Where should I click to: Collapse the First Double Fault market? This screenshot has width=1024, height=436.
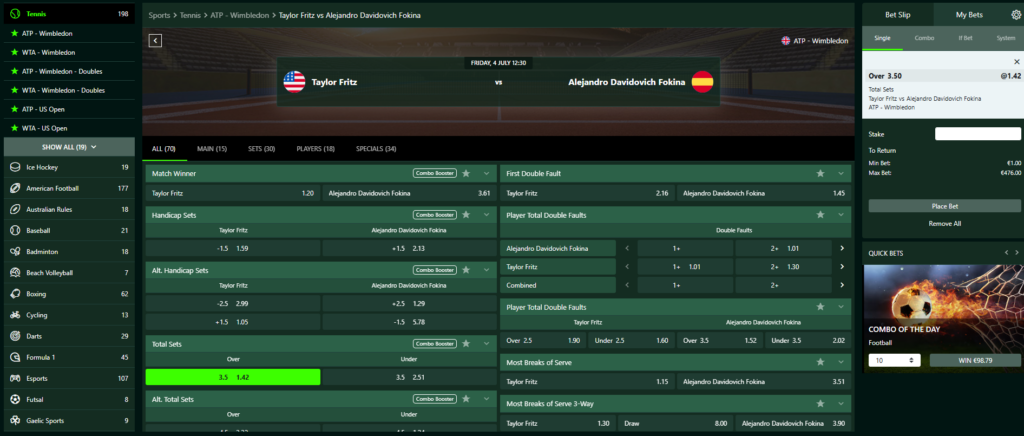point(840,174)
